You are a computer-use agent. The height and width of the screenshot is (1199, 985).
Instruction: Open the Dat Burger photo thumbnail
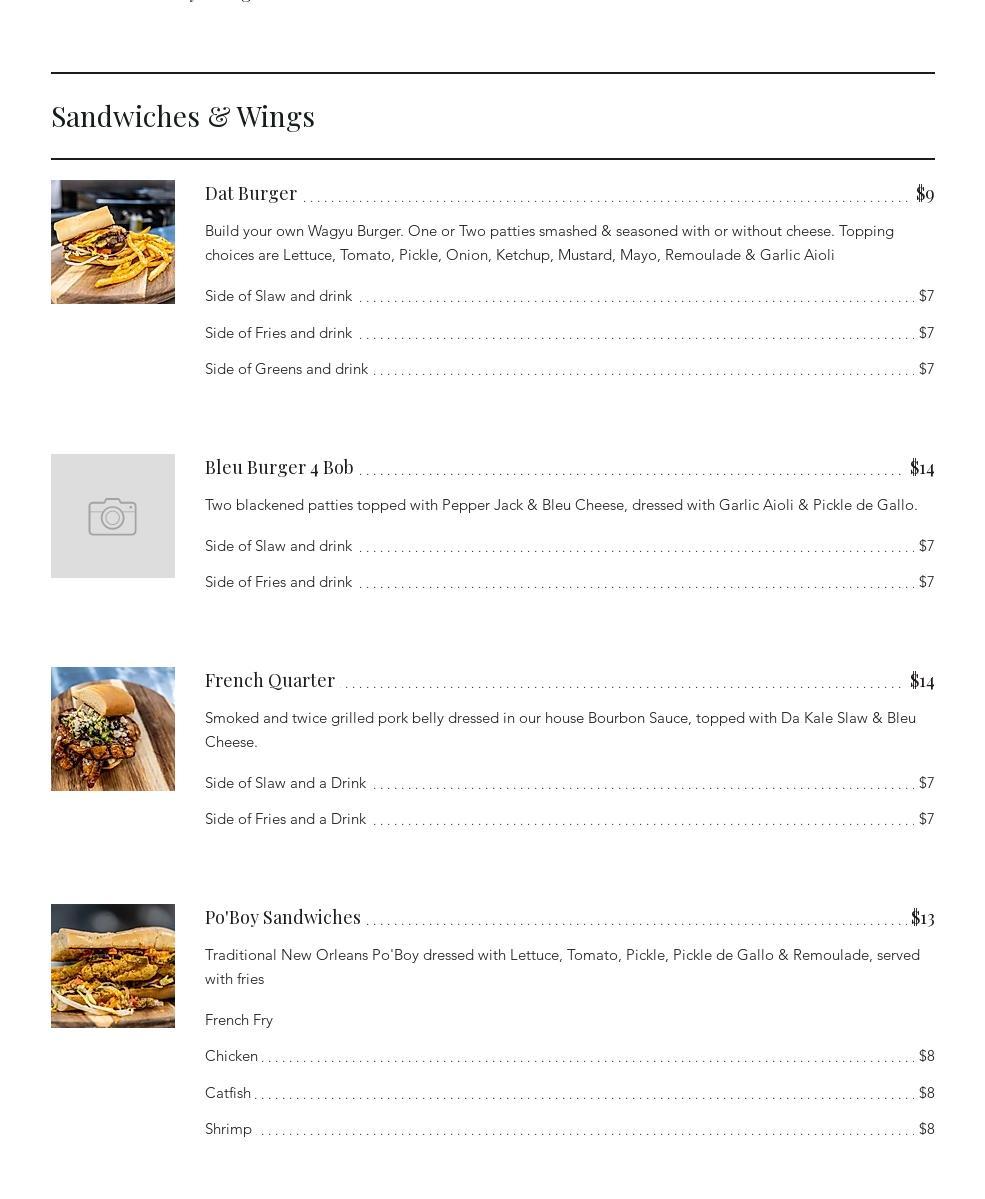[x=112, y=242]
